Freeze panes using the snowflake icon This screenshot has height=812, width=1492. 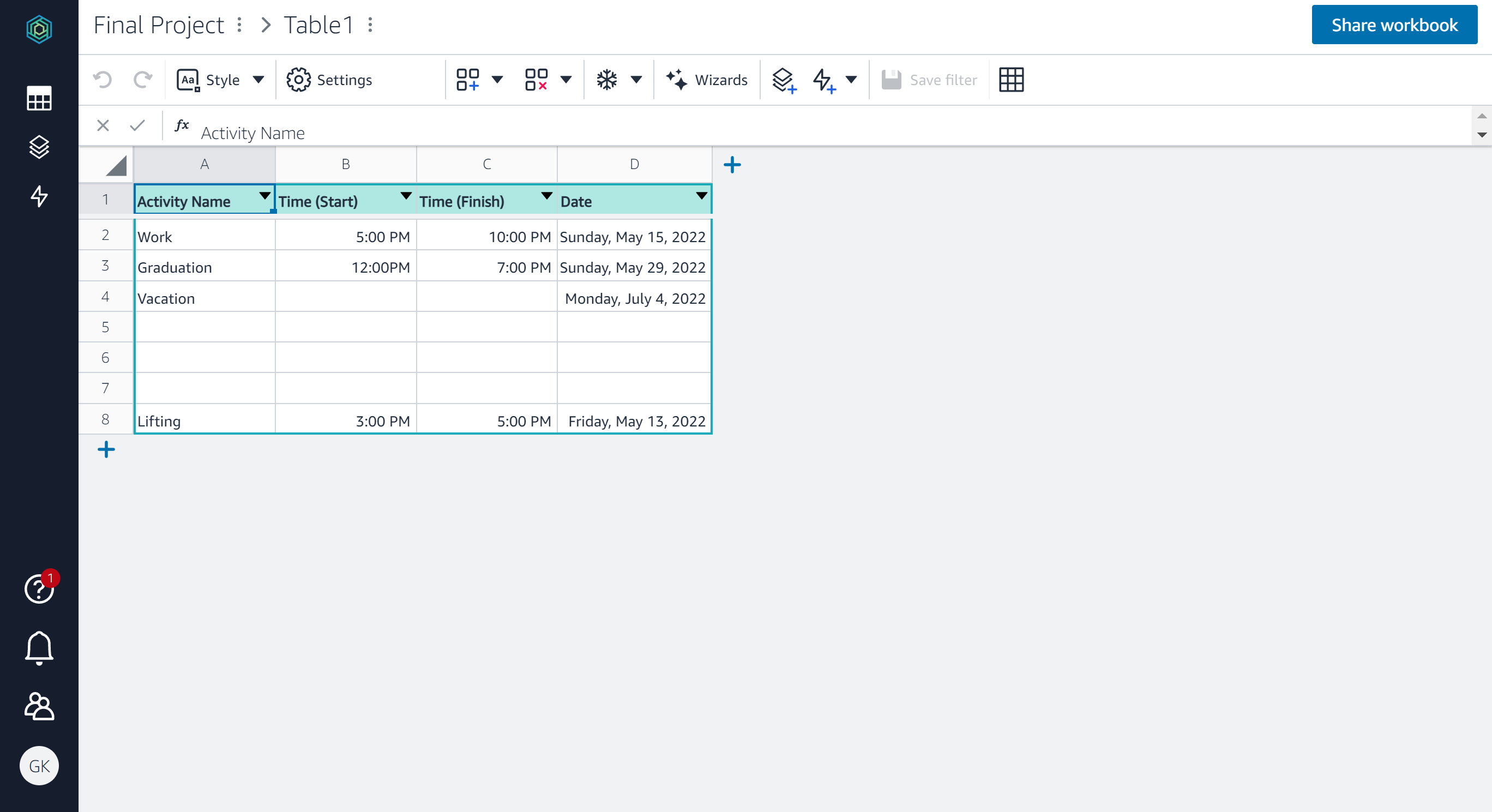[606, 80]
